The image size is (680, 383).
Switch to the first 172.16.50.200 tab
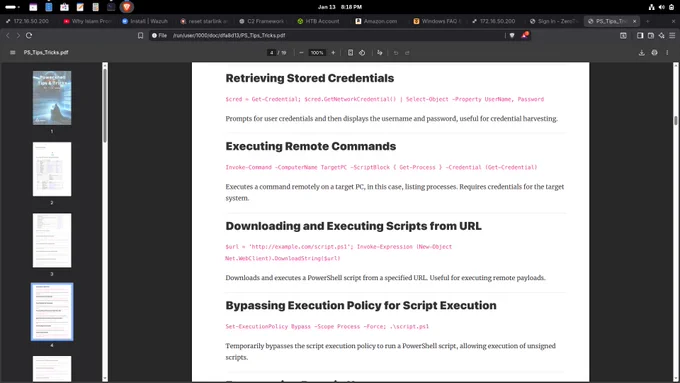pyautogui.click(x=29, y=21)
